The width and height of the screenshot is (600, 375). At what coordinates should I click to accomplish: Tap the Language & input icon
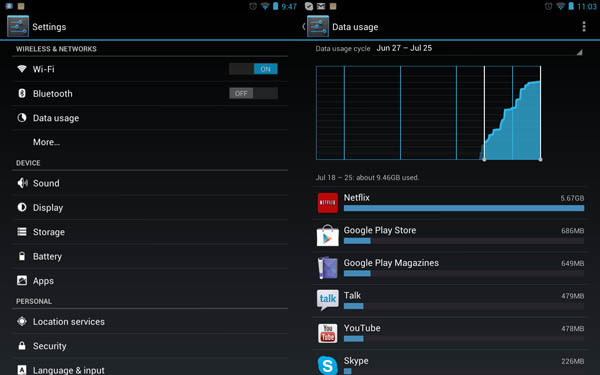(22, 370)
